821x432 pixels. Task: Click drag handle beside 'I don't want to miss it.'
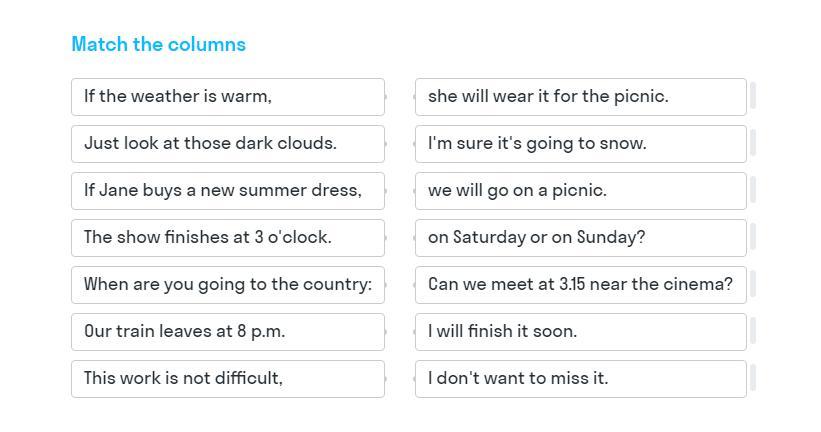click(x=752, y=379)
